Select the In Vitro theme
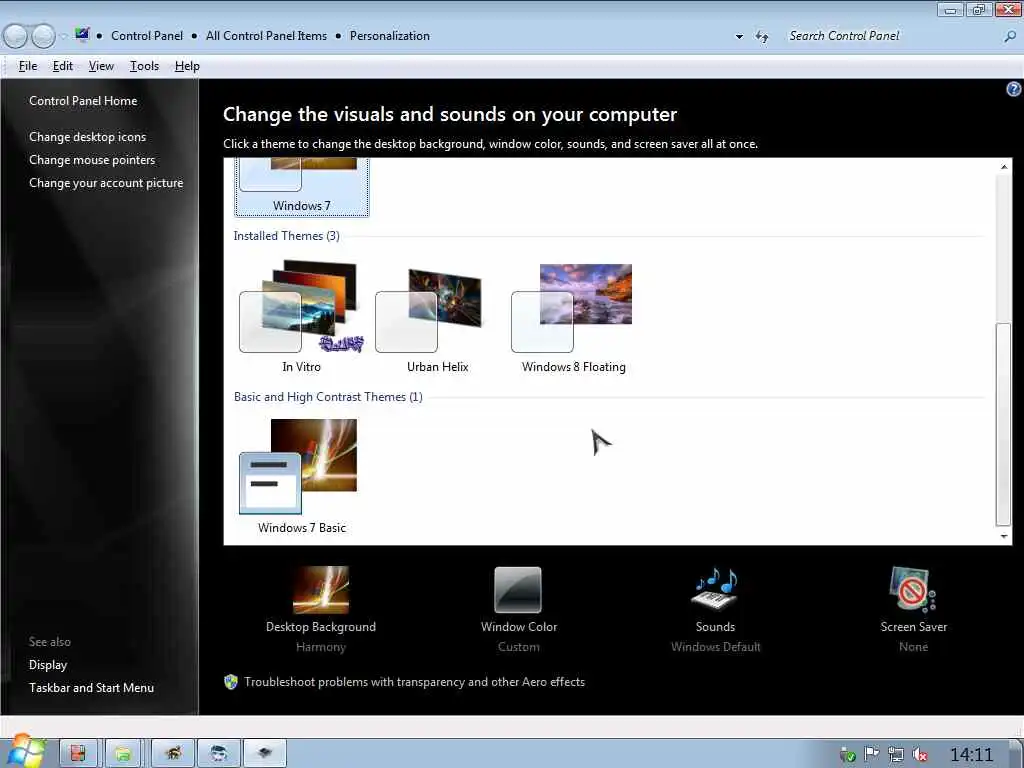This screenshot has height=768, width=1024. [301, 317]
